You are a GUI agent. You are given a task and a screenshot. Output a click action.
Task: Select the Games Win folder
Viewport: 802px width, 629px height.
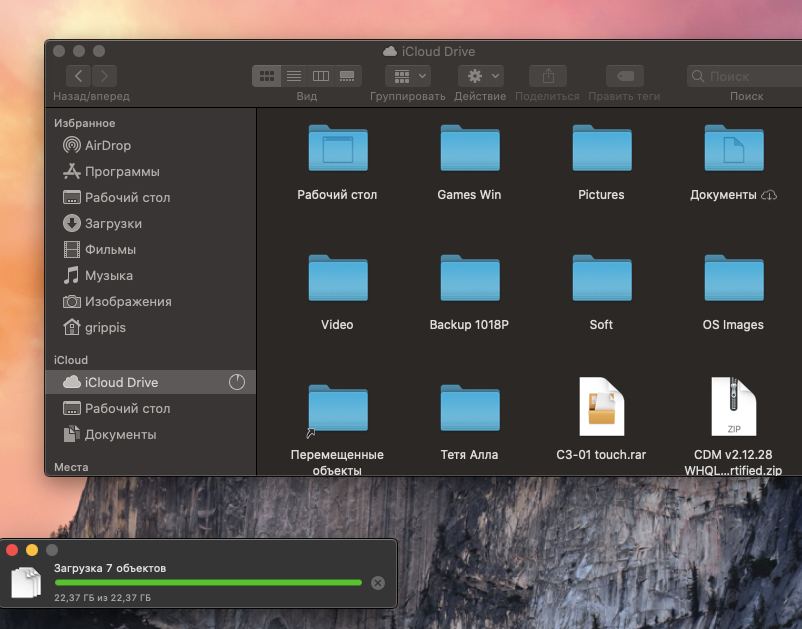[470, 148]
